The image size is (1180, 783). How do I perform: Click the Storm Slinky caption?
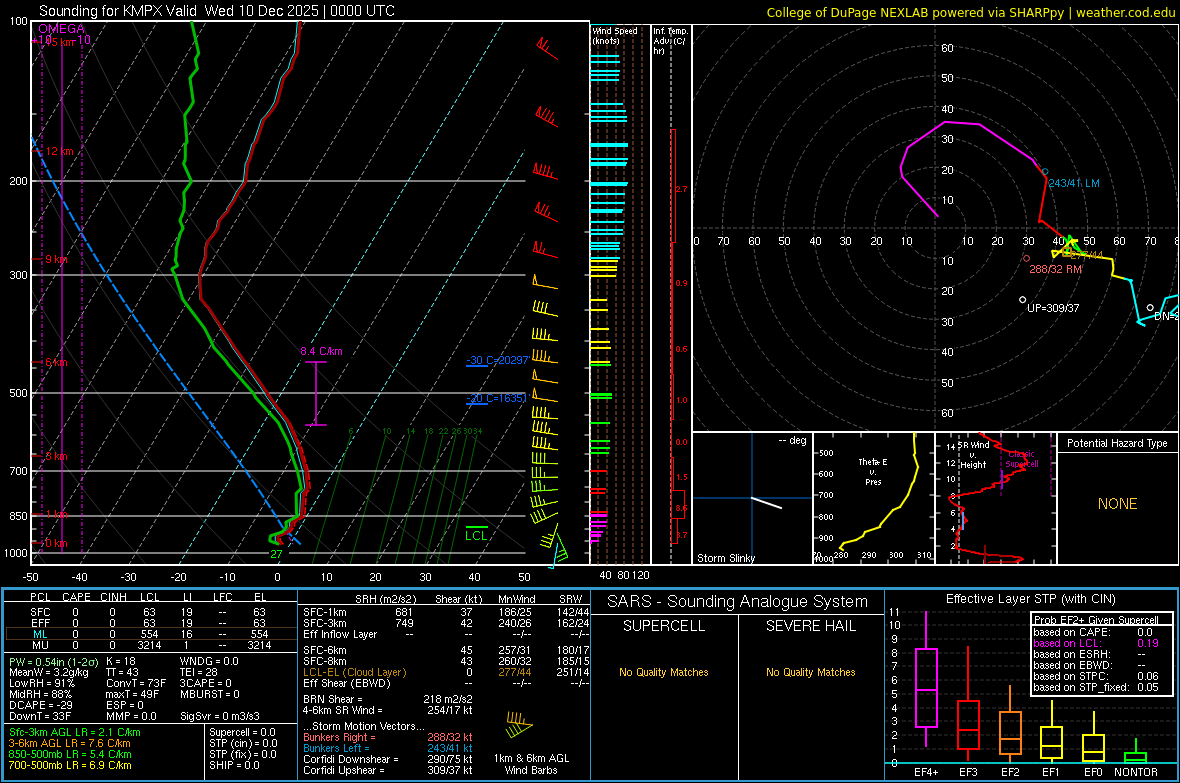click(x=725, y=558)
